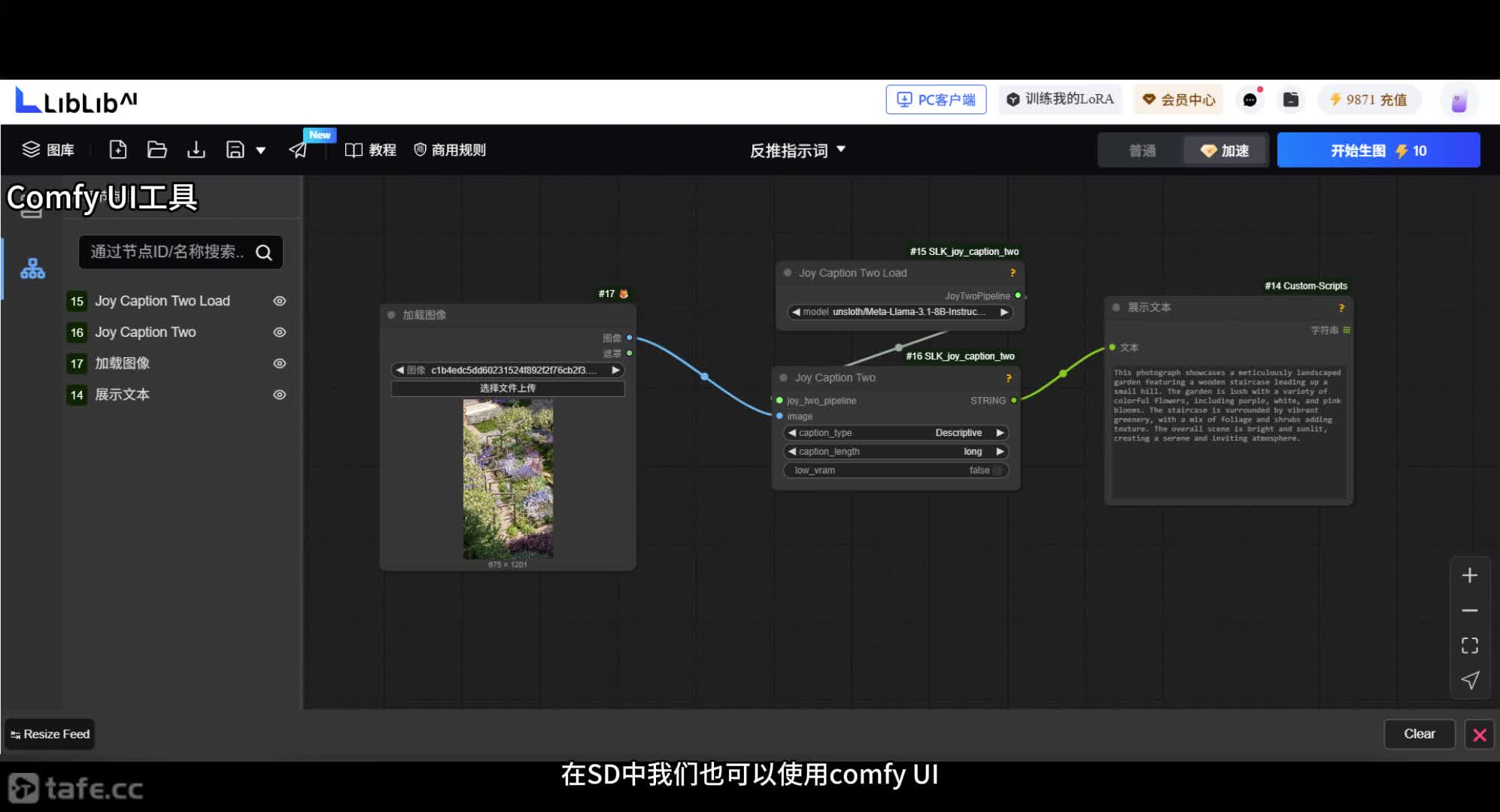The width and height of the screenshot is (1500, 812).
Task: Click the 开始生图 generate button
Action: click(x=1377, y=150)
